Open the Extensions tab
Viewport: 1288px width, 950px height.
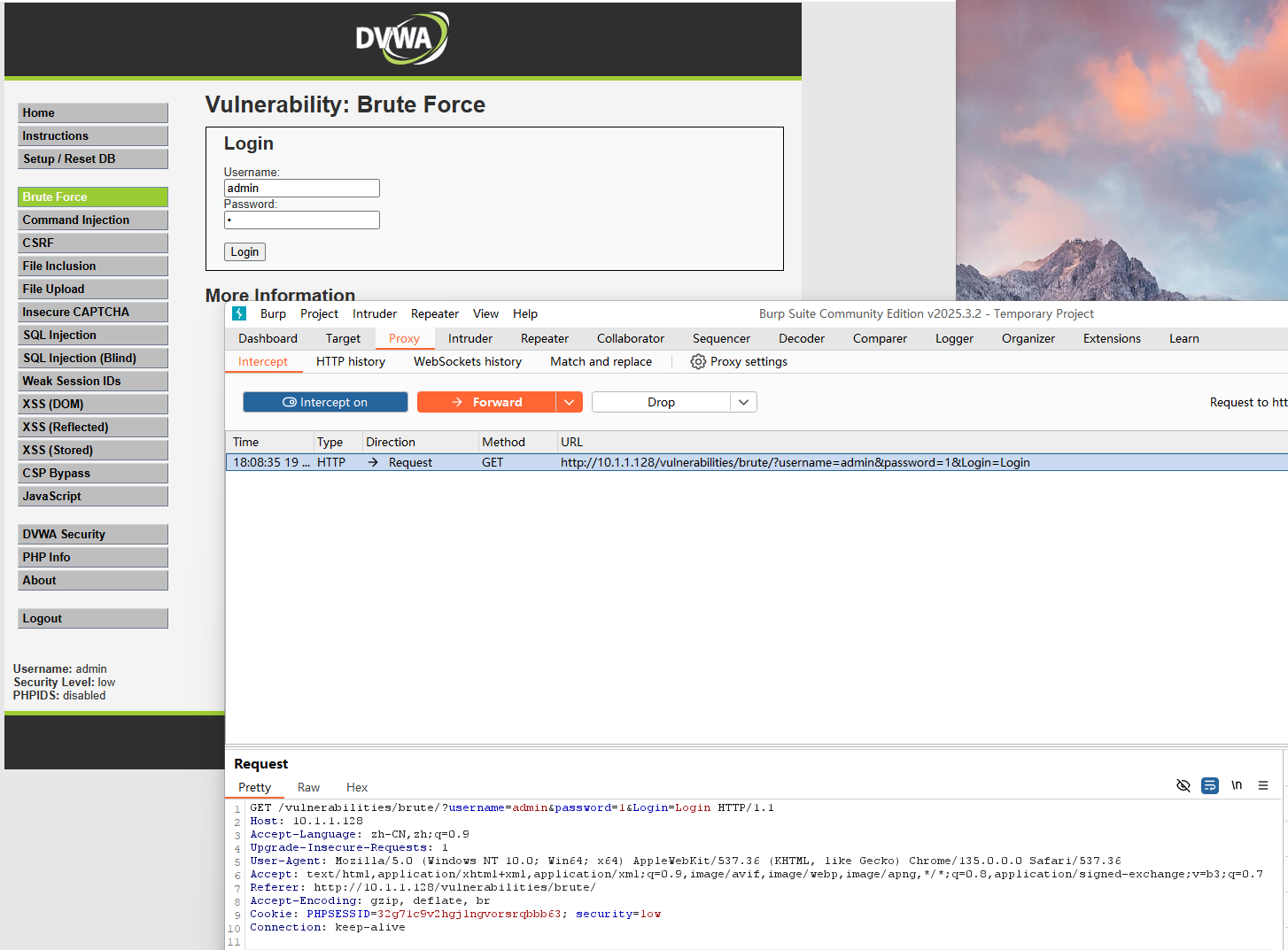[x=1112, y=338]
